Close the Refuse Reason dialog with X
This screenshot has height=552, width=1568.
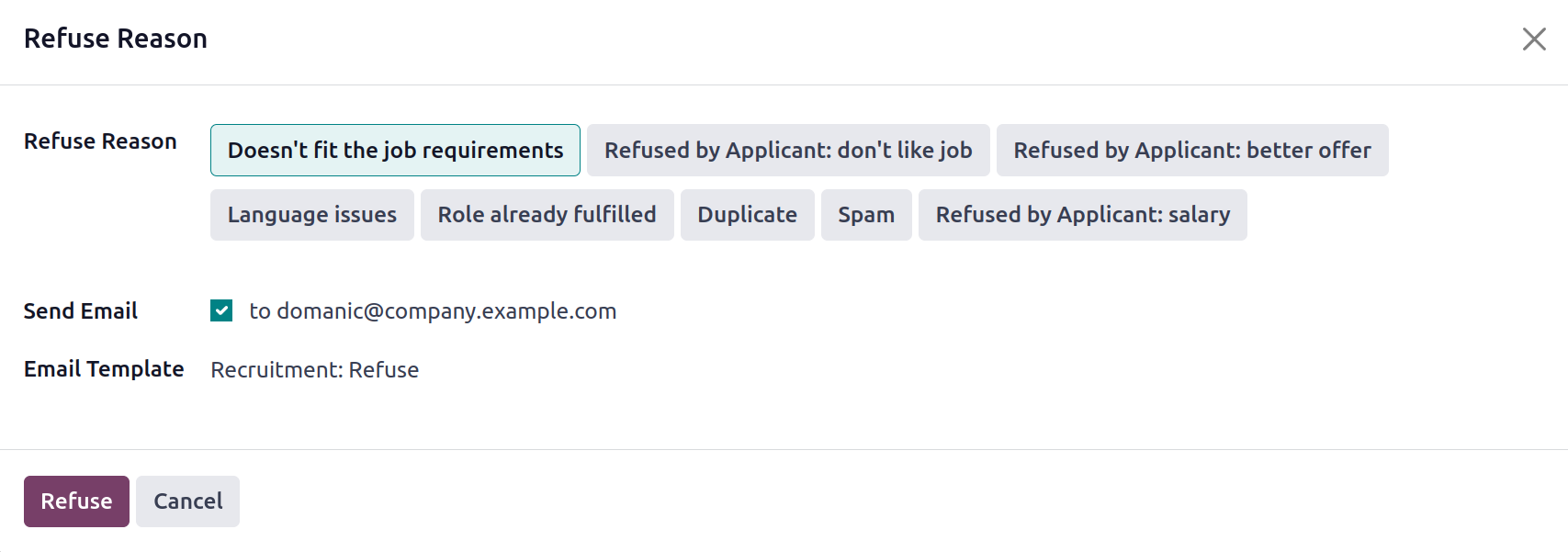(1534, 39)
